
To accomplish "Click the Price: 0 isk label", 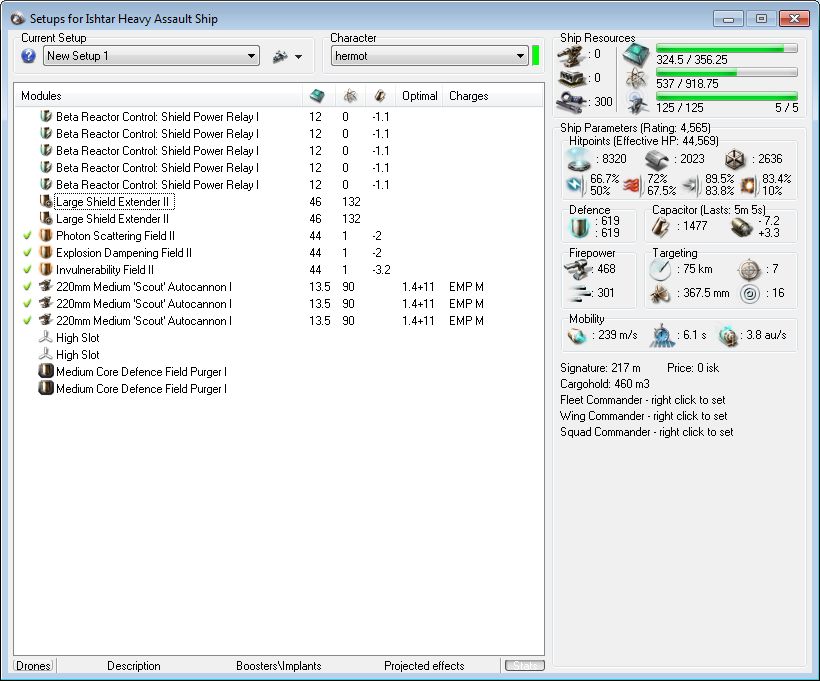I will [693, 368].
